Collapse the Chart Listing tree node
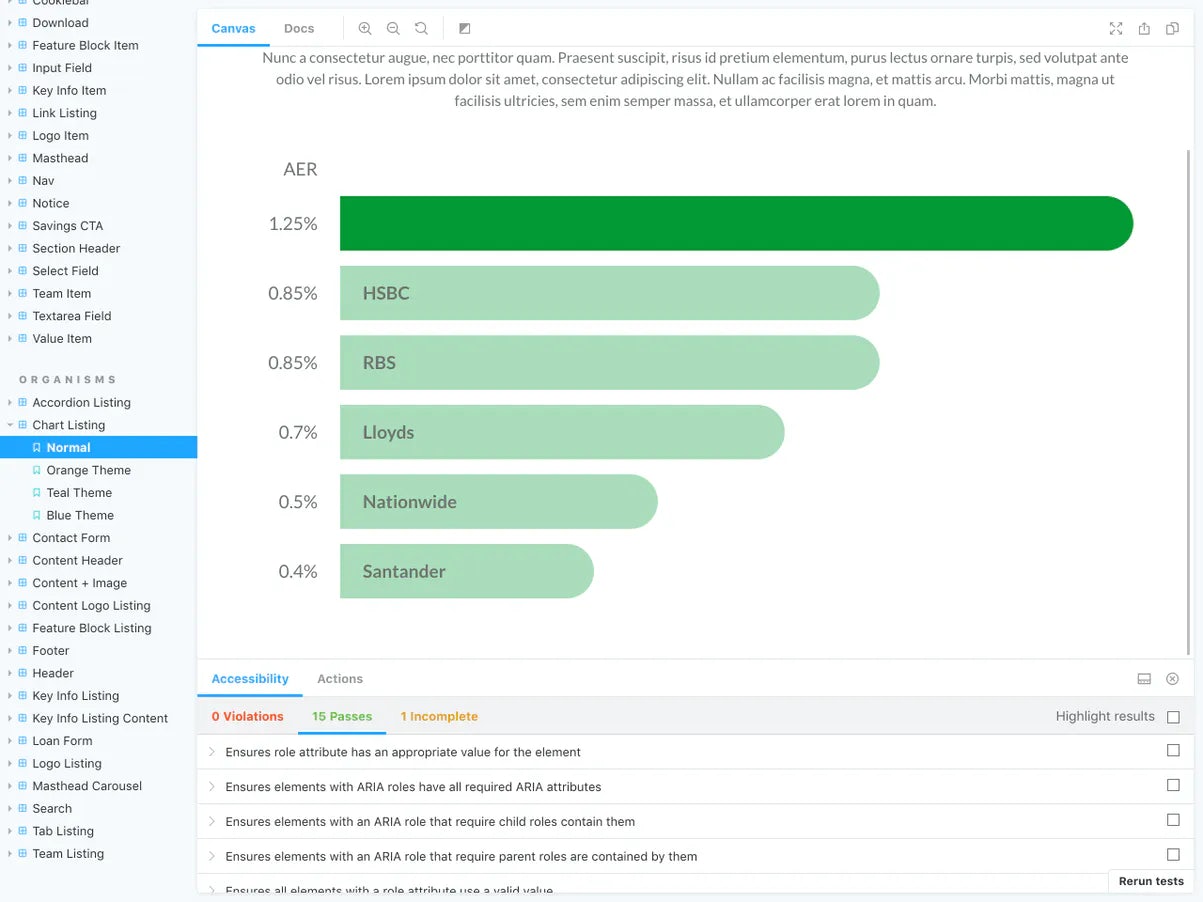1203x902 pixels. 10,425
